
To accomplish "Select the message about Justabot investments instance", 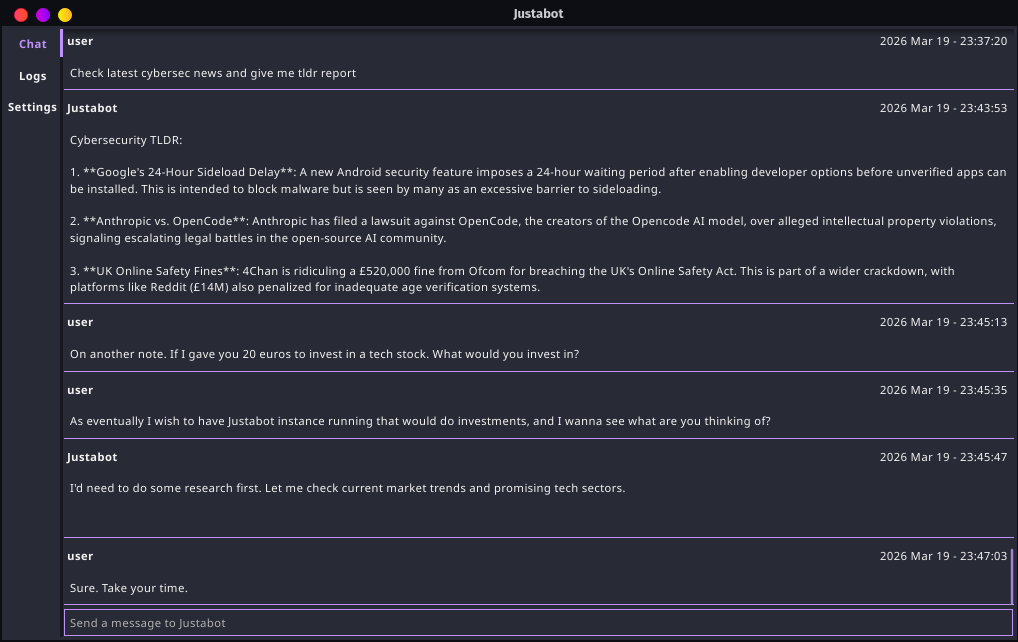I will point(420,421).
